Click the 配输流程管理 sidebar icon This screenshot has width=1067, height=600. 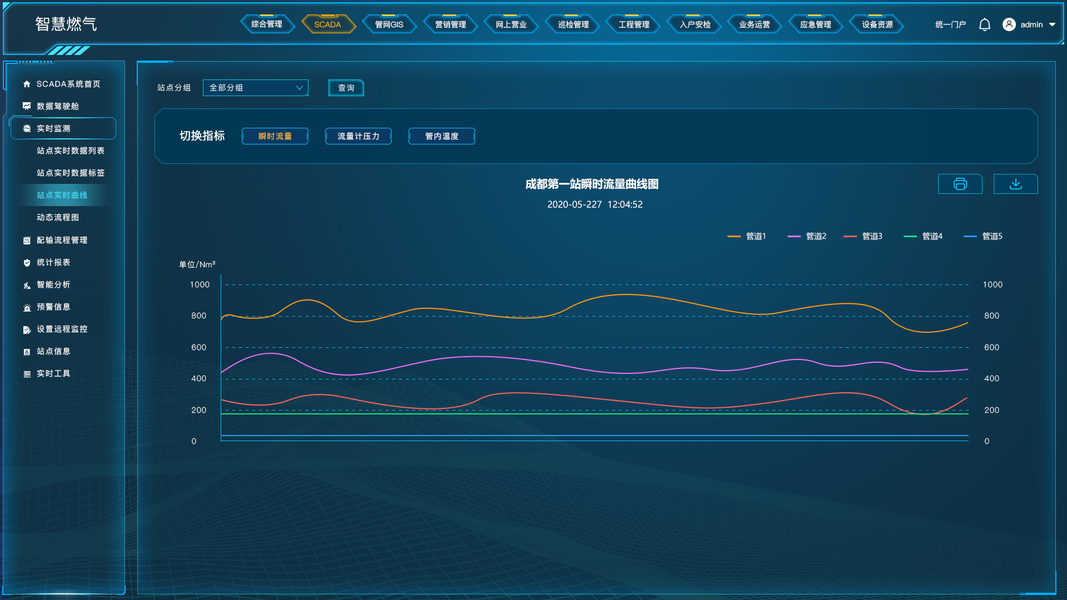27,240
